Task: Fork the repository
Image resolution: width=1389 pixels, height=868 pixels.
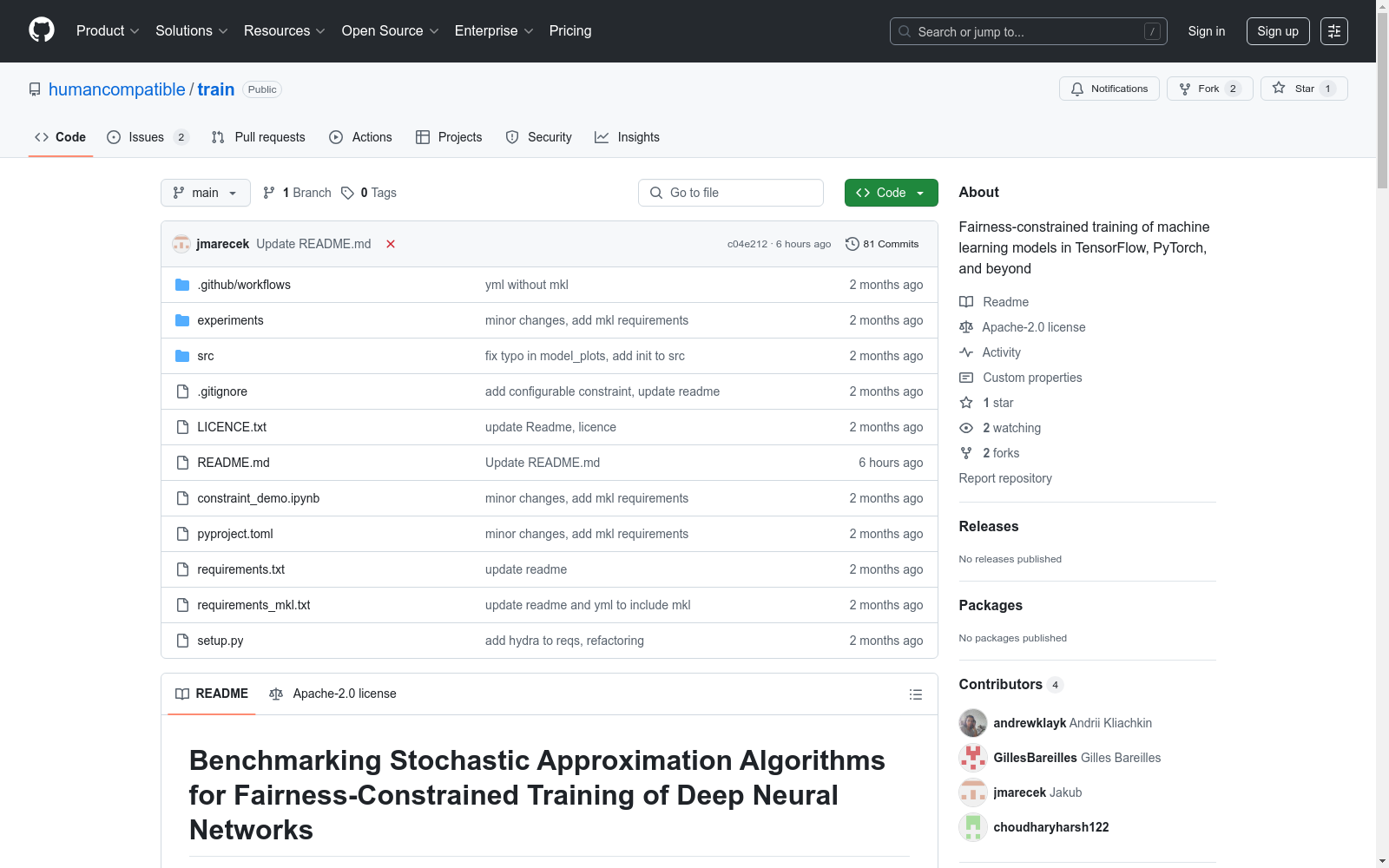Action: [1209, 89]
